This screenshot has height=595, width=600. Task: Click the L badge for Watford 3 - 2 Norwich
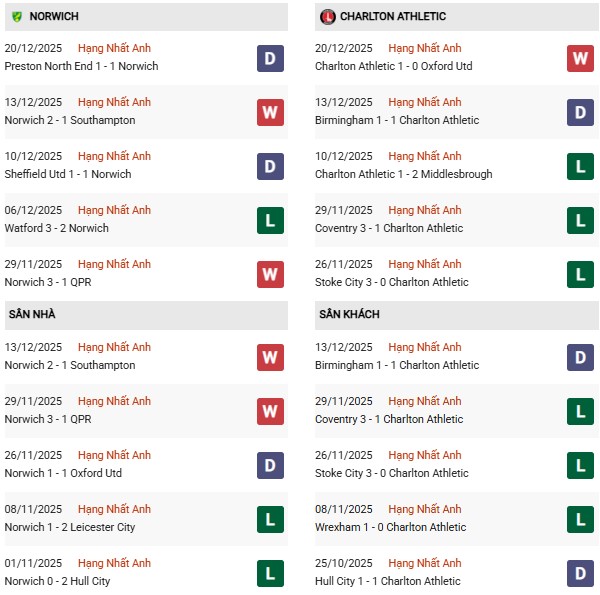coord(270,220)
